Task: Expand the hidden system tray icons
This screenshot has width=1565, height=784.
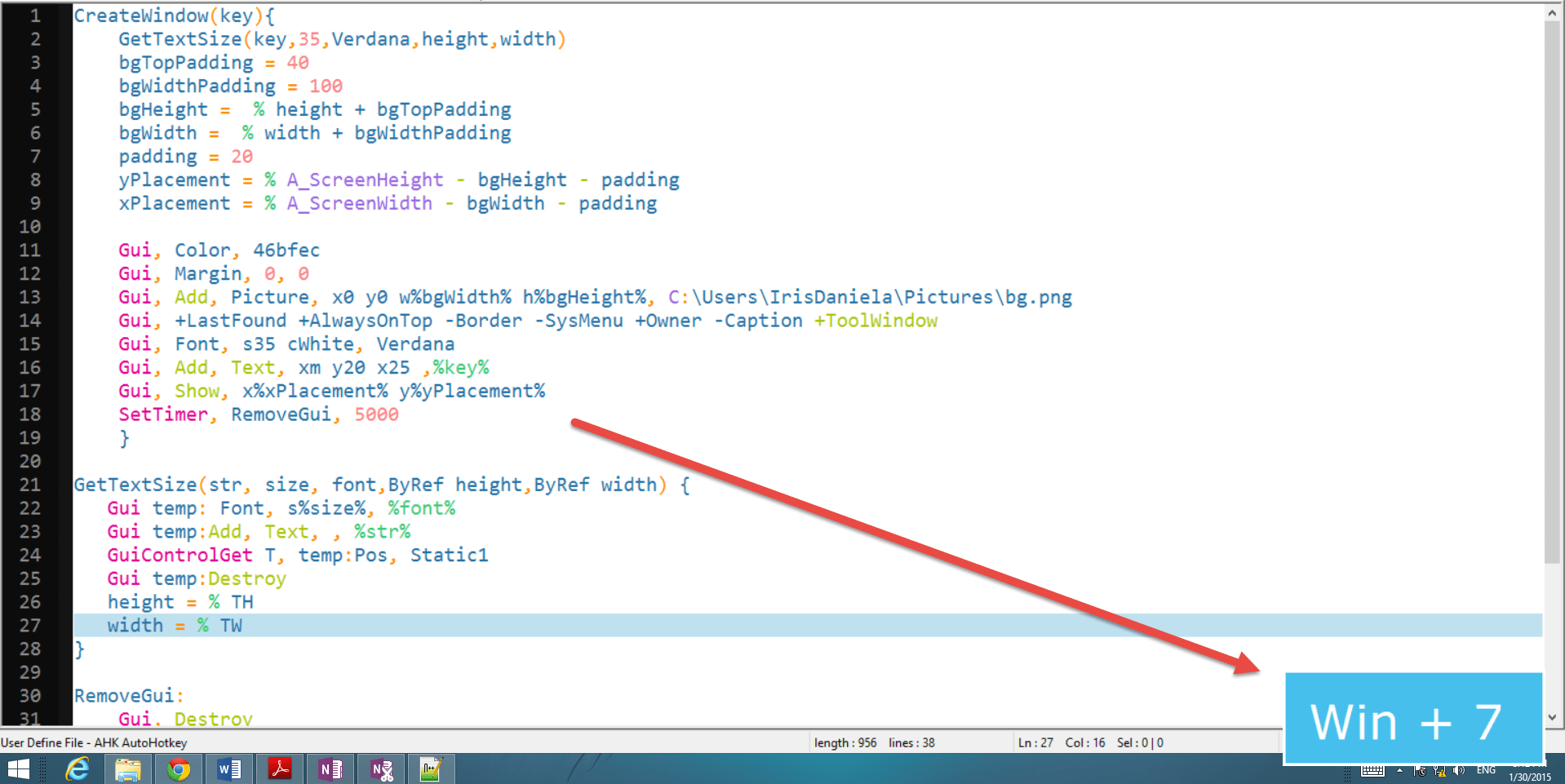Action: [x=1400, y=771]
